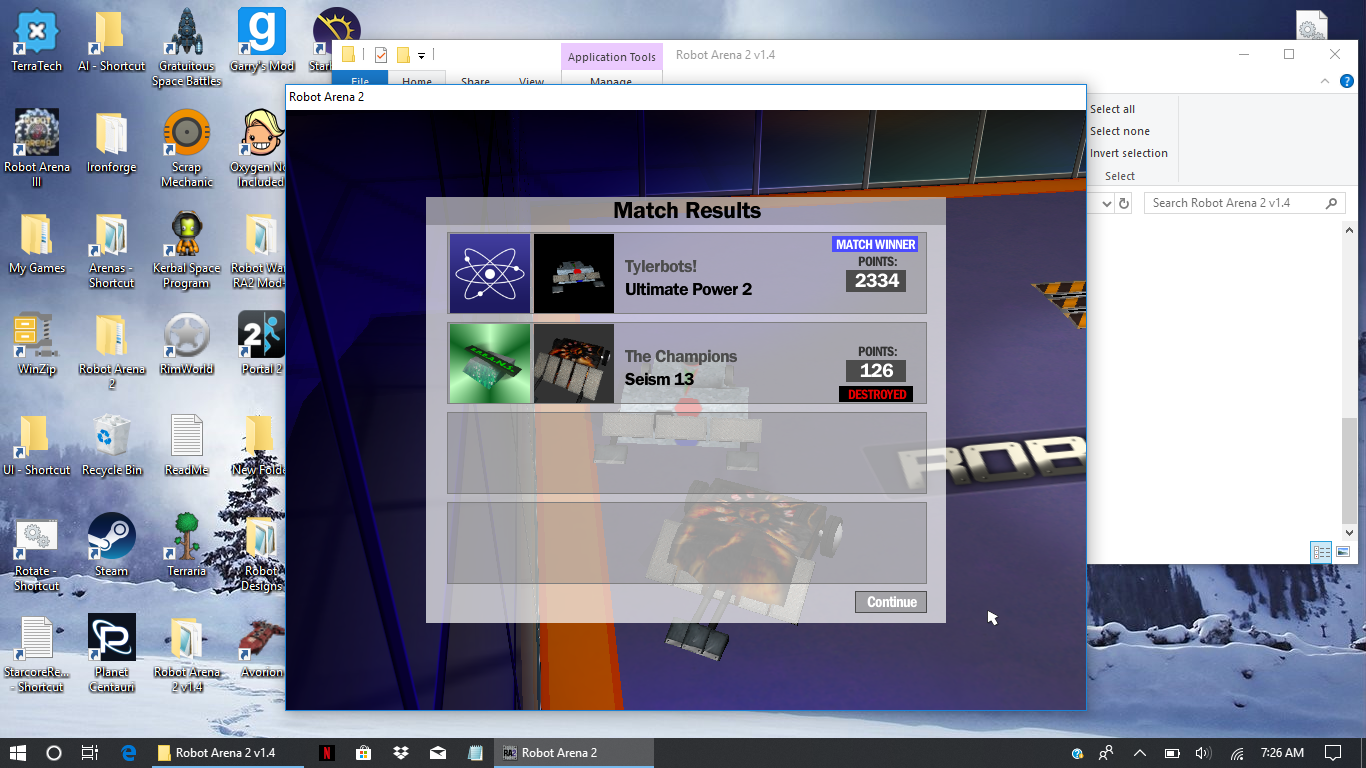Screen dimensions: 1366x768
Task: Click the DESTROYED status label
Action: pyautogui.click(x=876, y=394)
